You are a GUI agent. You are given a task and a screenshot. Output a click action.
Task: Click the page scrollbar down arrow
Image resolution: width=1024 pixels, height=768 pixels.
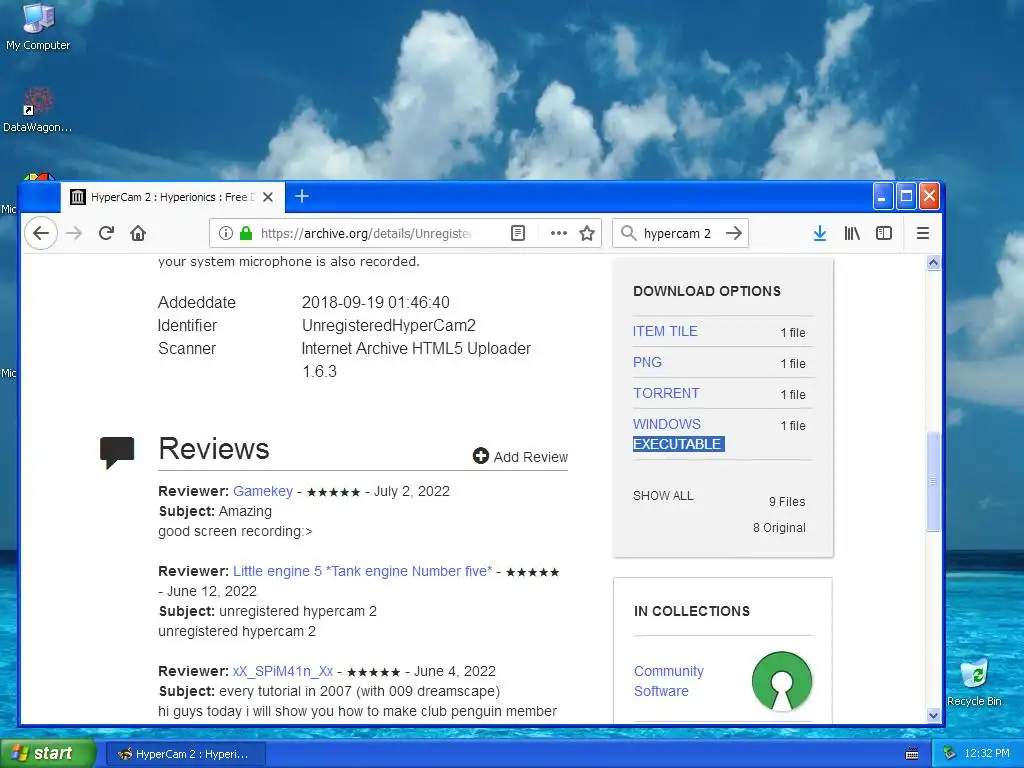pos(933,715)
